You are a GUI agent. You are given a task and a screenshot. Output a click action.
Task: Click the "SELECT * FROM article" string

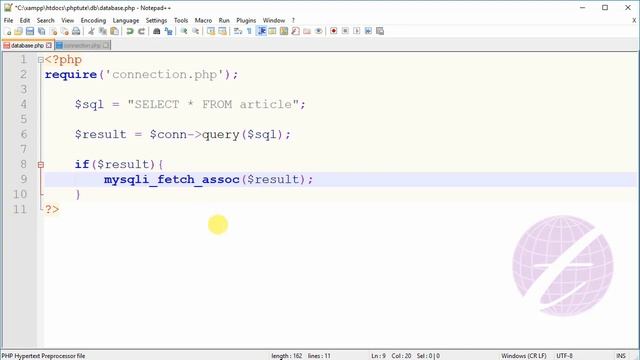214,104
